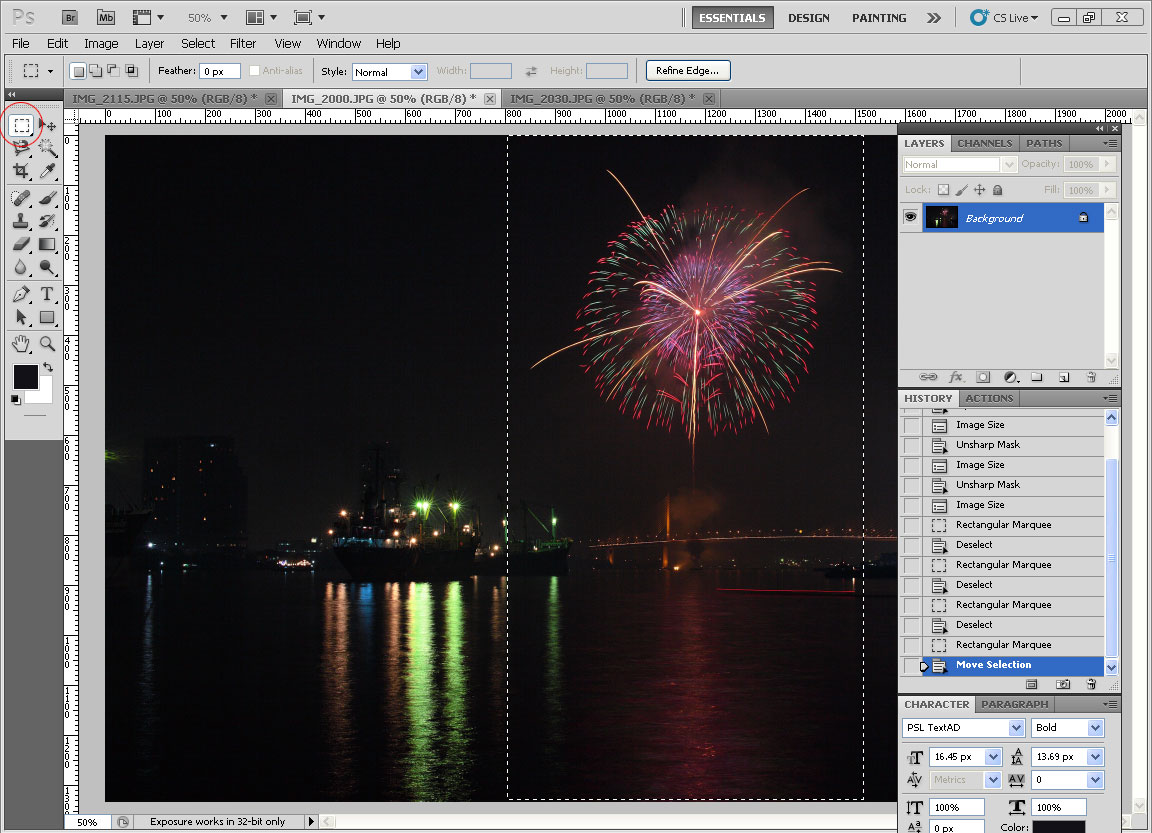Click the foreground color swatch

(25, 377)
